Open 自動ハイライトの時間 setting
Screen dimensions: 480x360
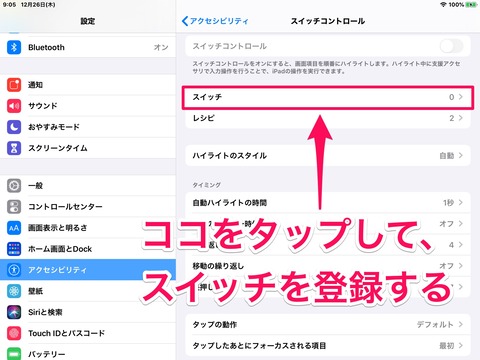click(328, 202)
